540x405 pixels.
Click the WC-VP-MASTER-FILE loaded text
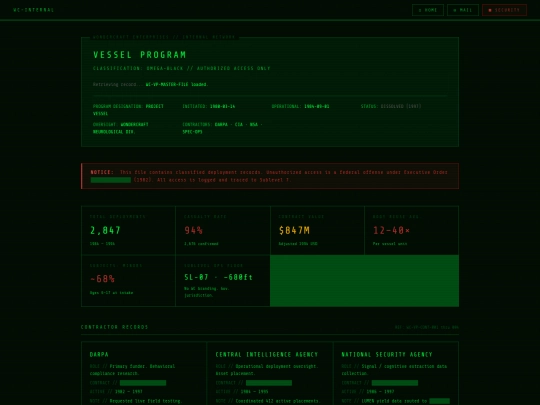[177, 84]
